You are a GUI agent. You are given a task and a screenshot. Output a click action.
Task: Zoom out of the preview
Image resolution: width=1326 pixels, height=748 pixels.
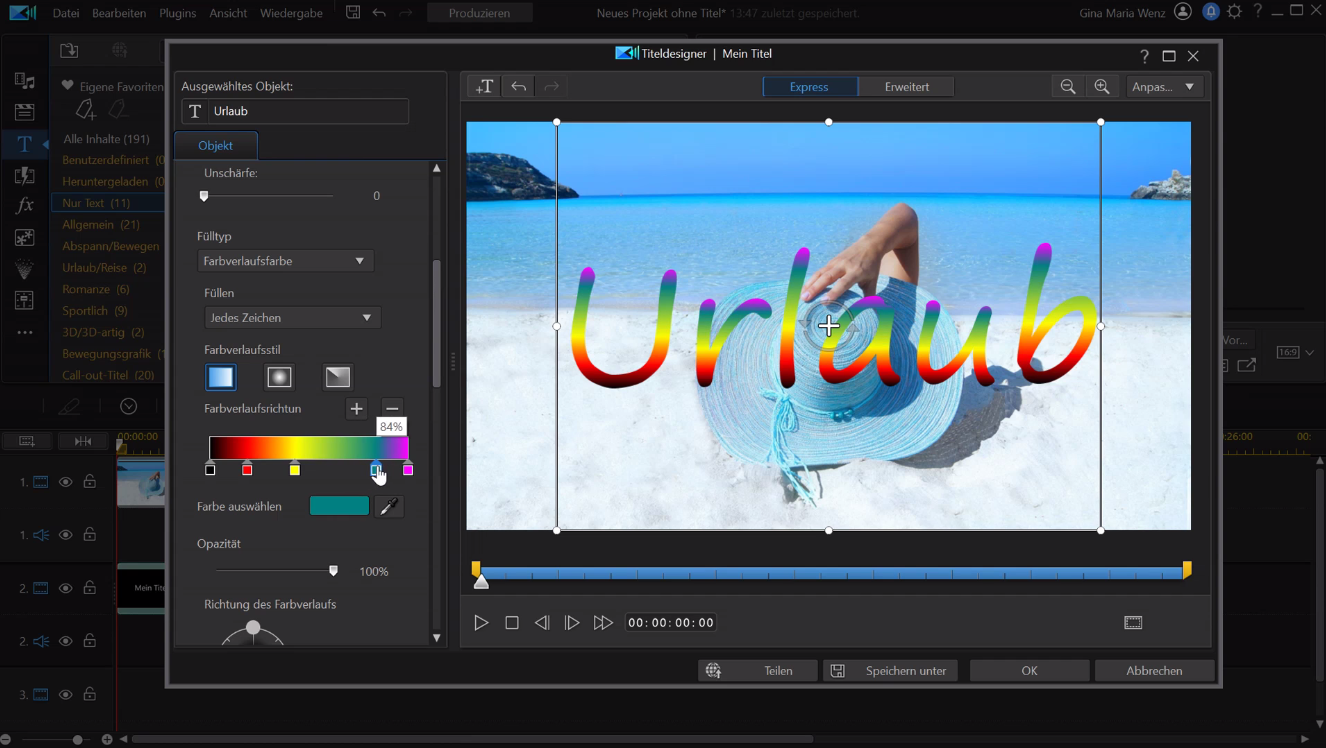(1068, 87)
